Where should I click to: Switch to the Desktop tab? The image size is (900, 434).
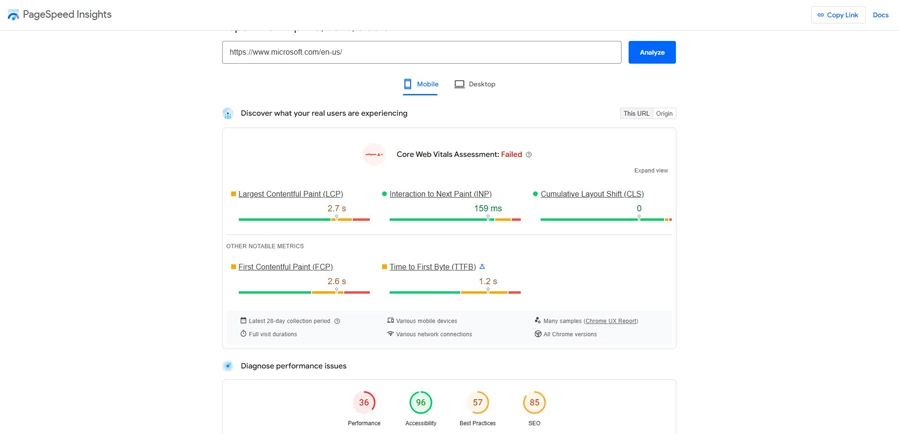pyautogui.click(x=475, y=84)
